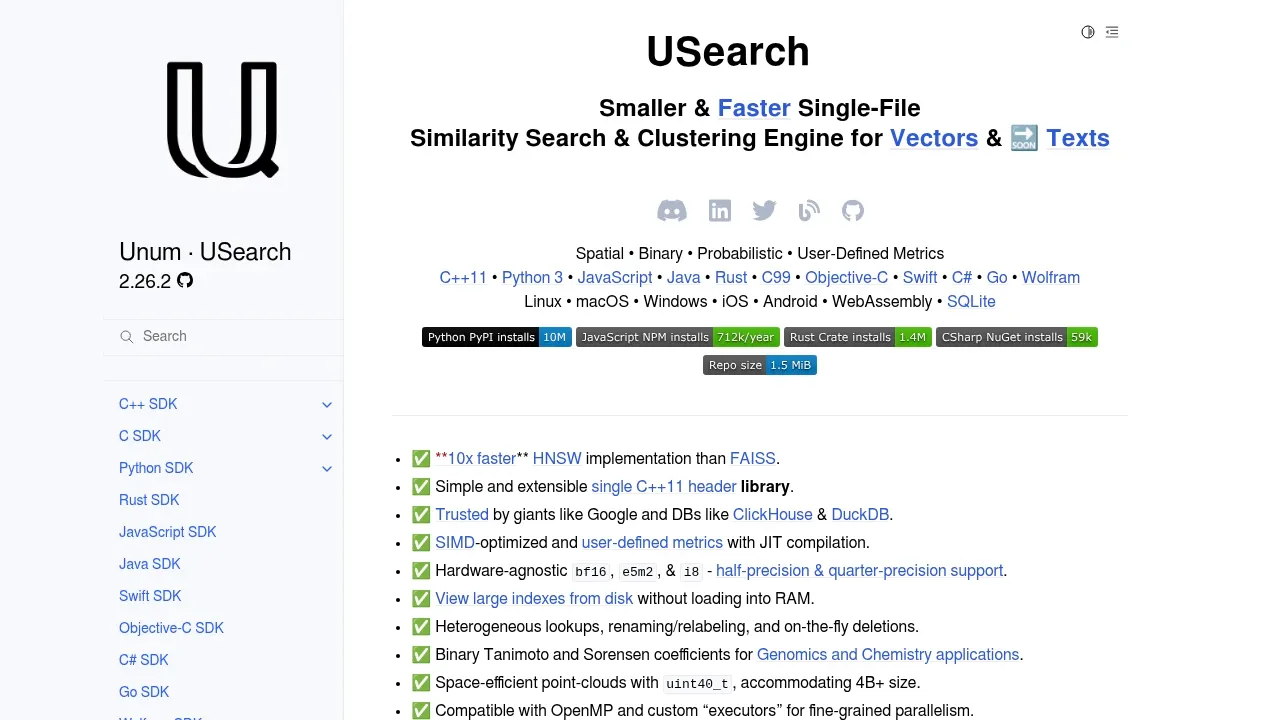The height and width of the screenshot is (720, 1280).
Task: Click the USearch U logo
Action: pyautogui.click(x=222, y=119)
